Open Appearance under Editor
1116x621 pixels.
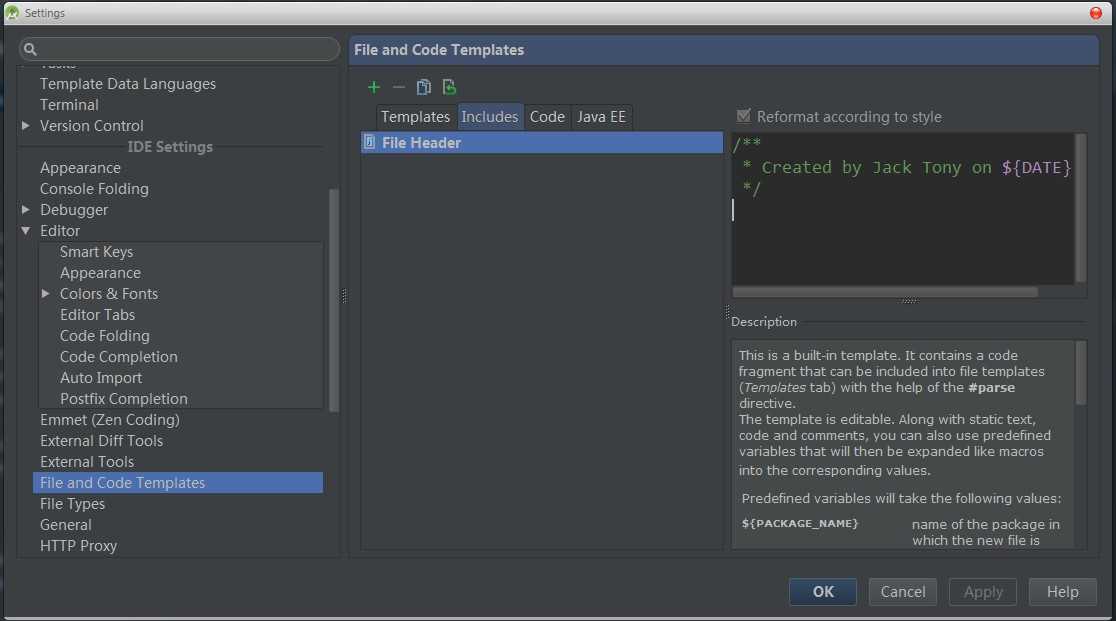100,272
